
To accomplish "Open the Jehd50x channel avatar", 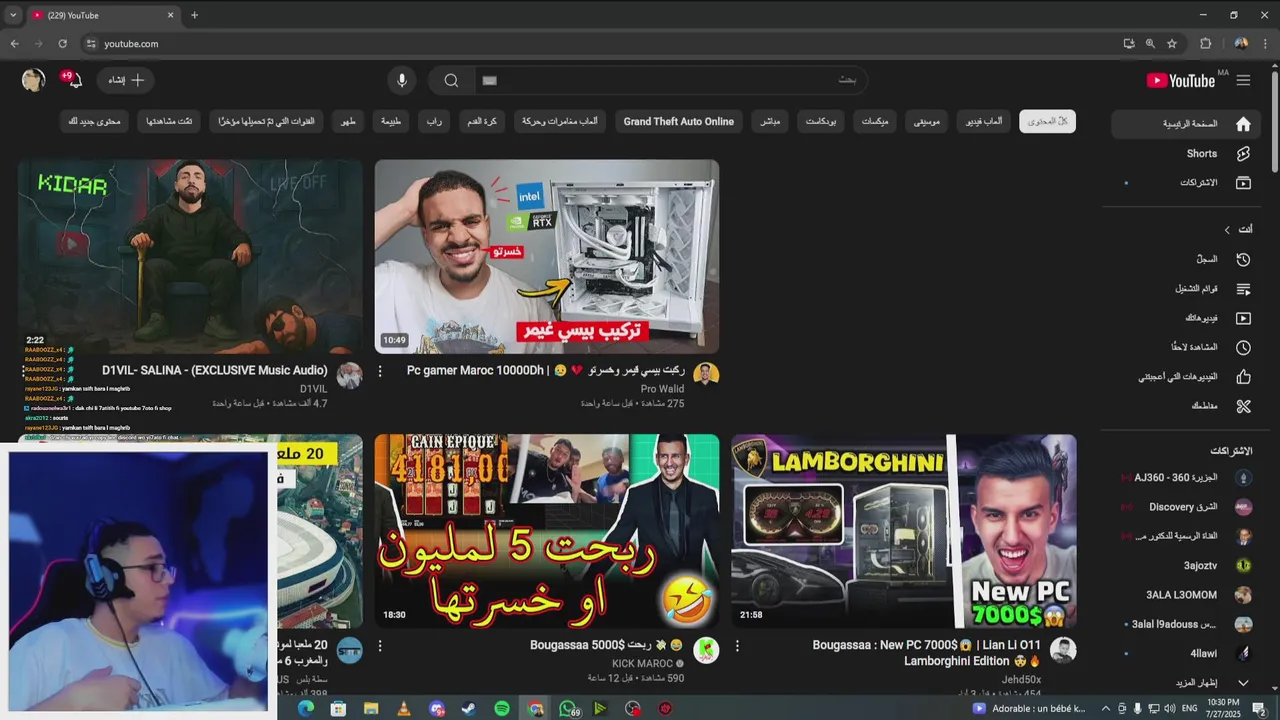I will [1063, 650].
